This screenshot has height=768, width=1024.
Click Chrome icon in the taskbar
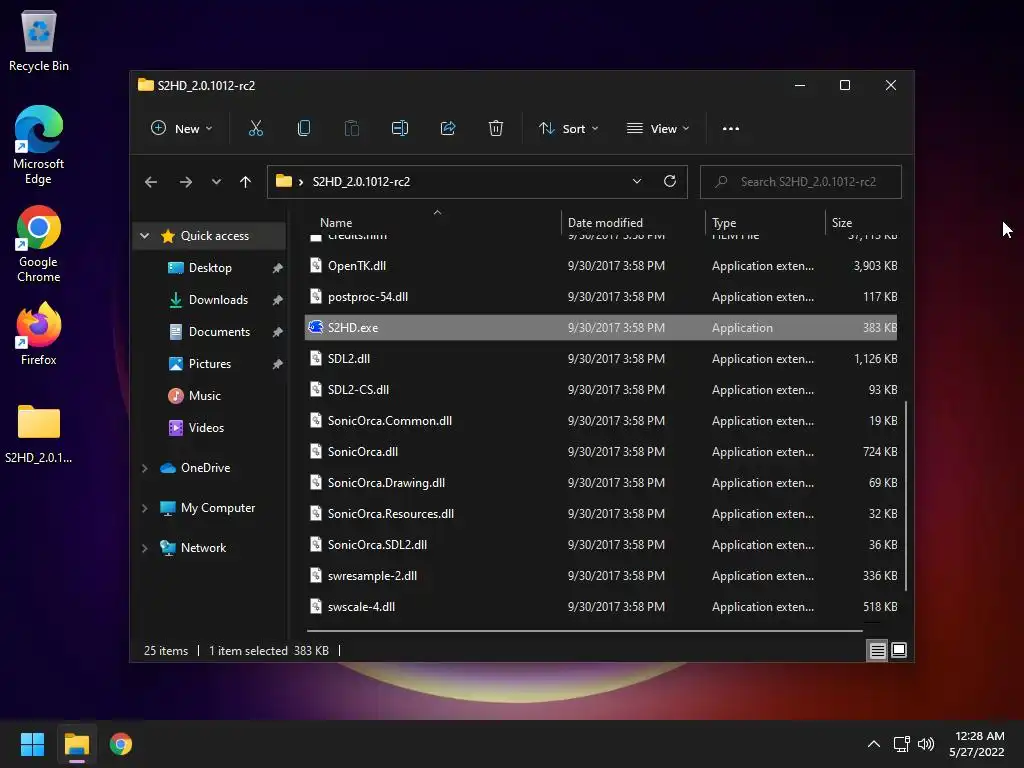click(x=121, y=744)
